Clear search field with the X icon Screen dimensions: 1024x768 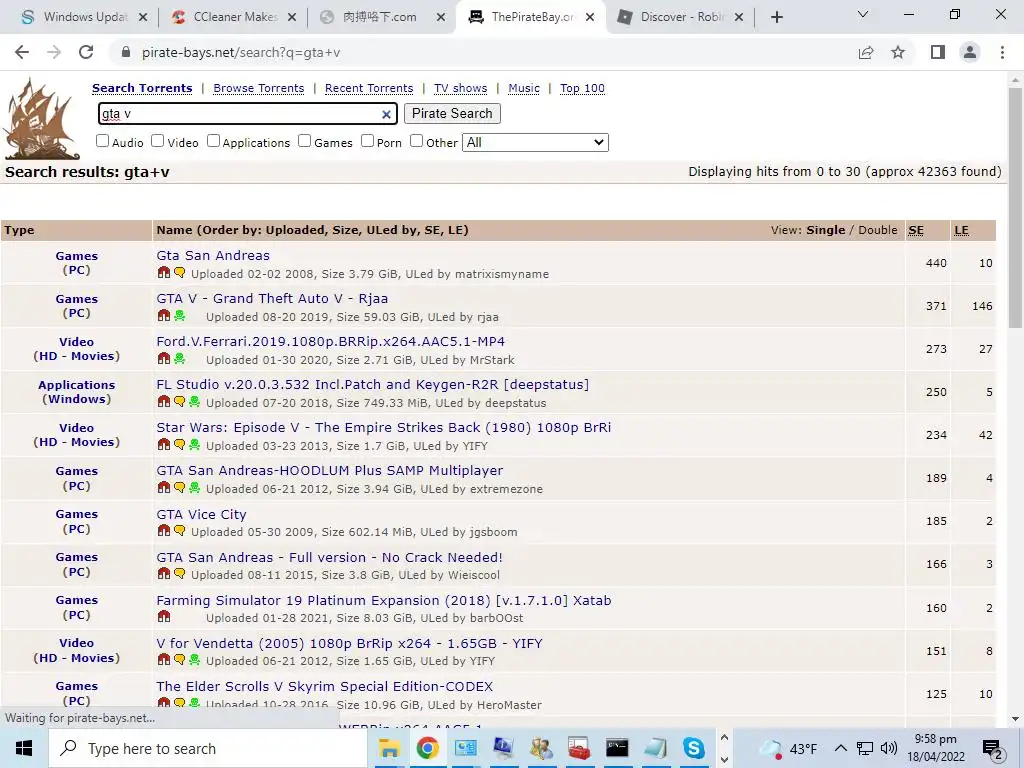click(x=386, y=114)
